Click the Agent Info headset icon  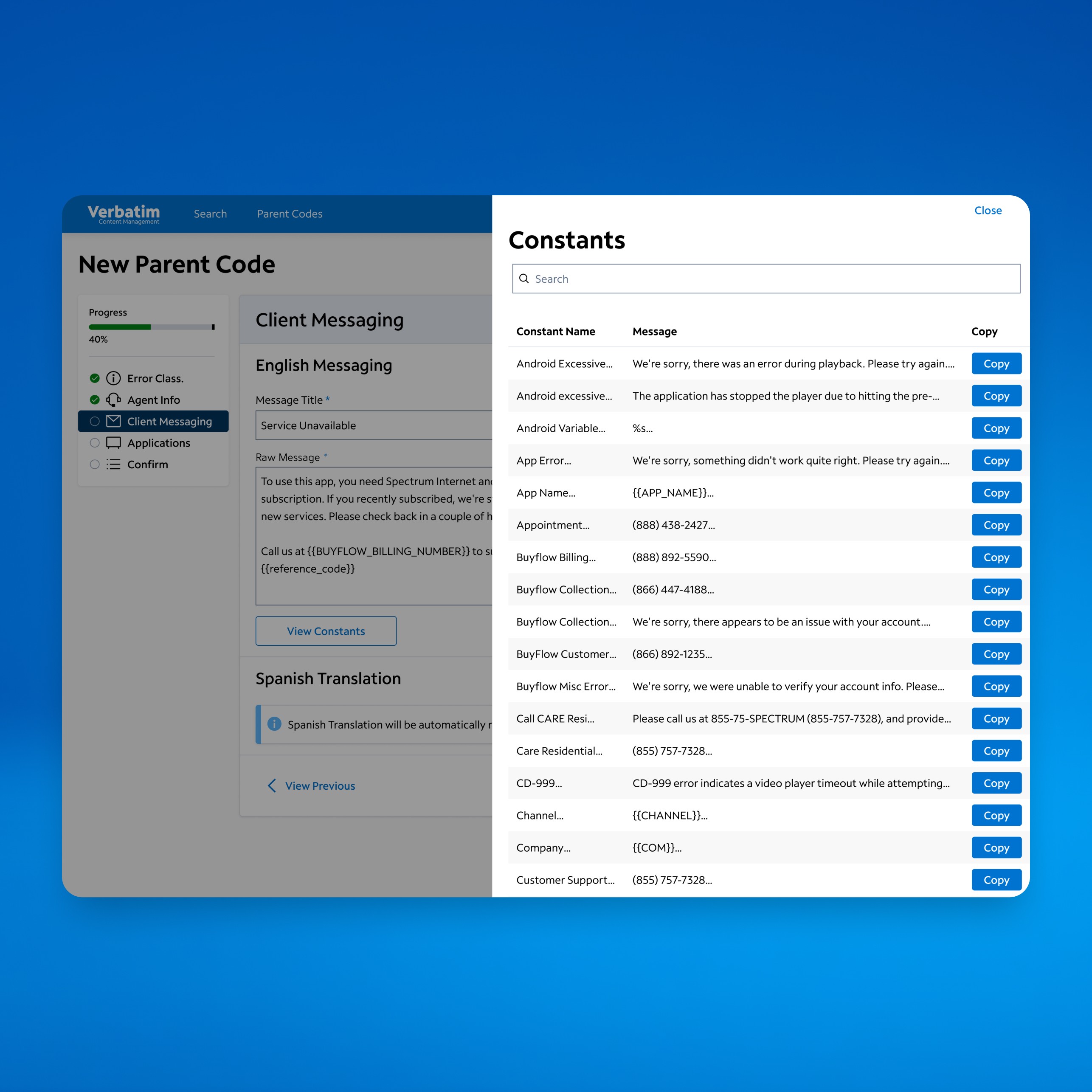click(114, 400)
